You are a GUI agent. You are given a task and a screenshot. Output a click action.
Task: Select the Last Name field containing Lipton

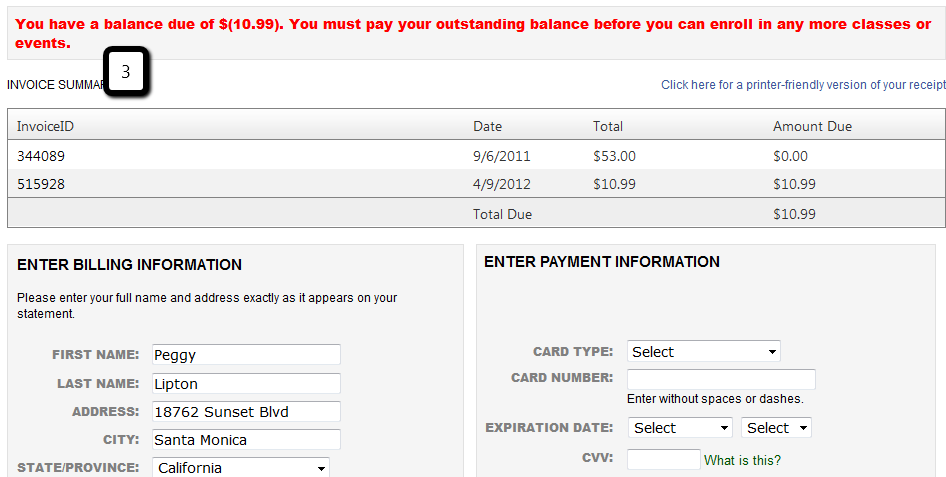(246, 384)
